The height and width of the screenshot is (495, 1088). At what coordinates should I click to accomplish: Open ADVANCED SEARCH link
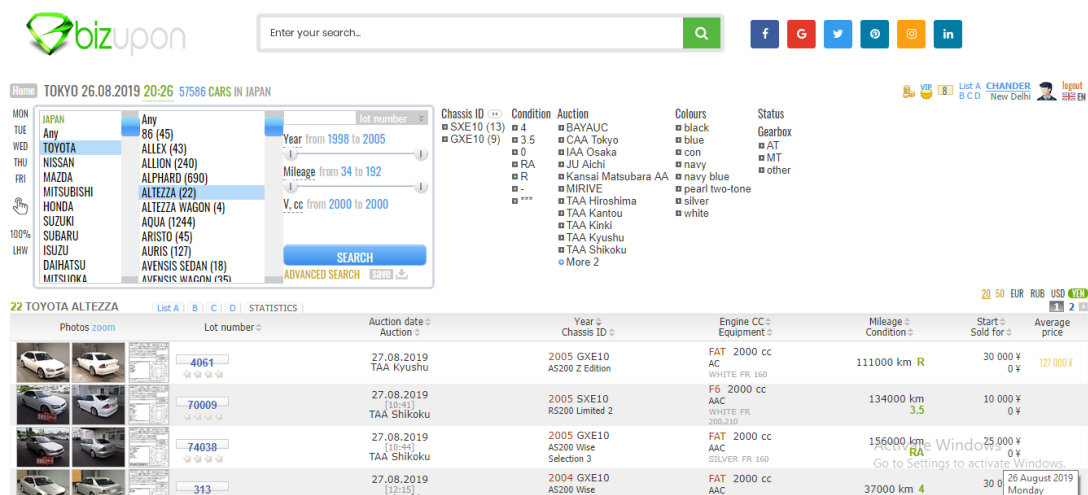[322, 274]
